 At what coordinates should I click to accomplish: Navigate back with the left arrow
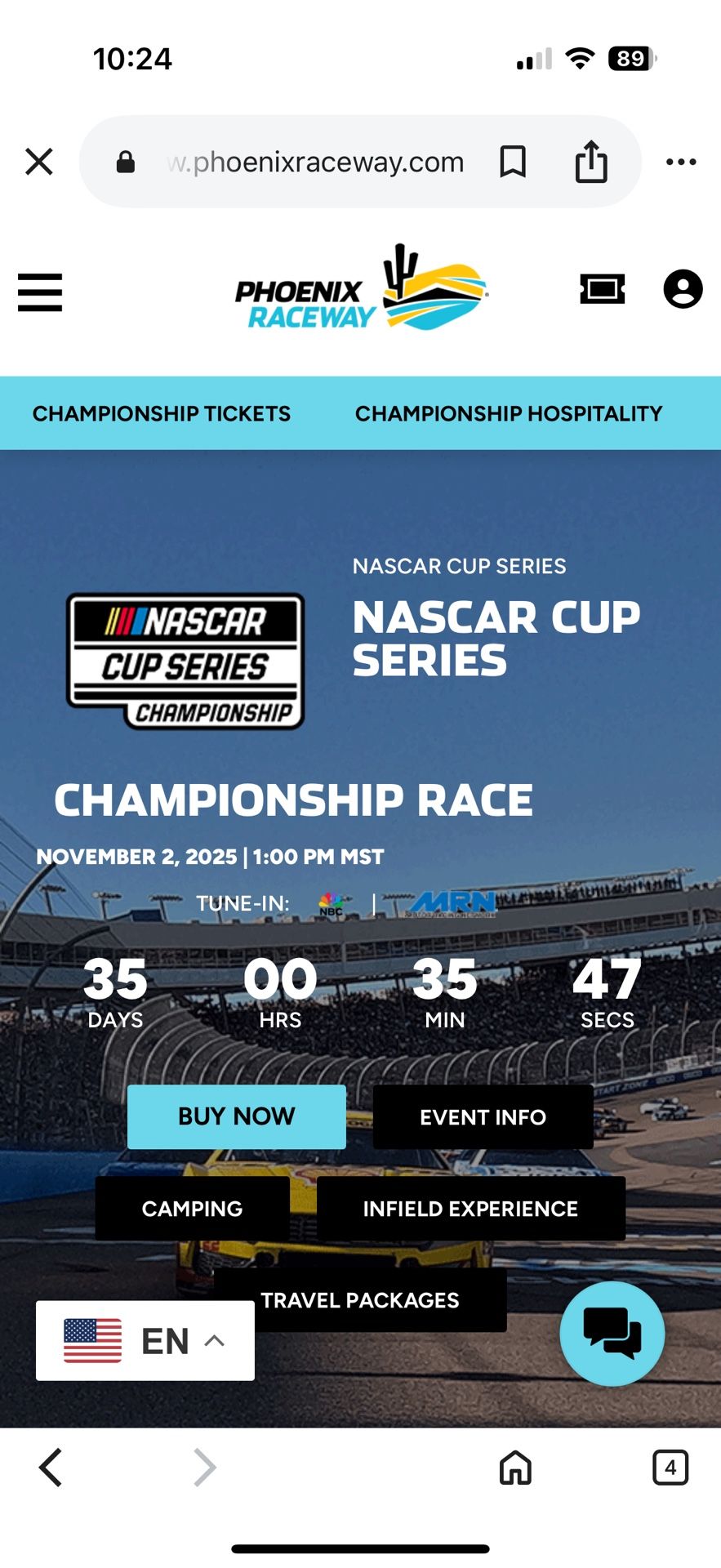point(51,1468)
